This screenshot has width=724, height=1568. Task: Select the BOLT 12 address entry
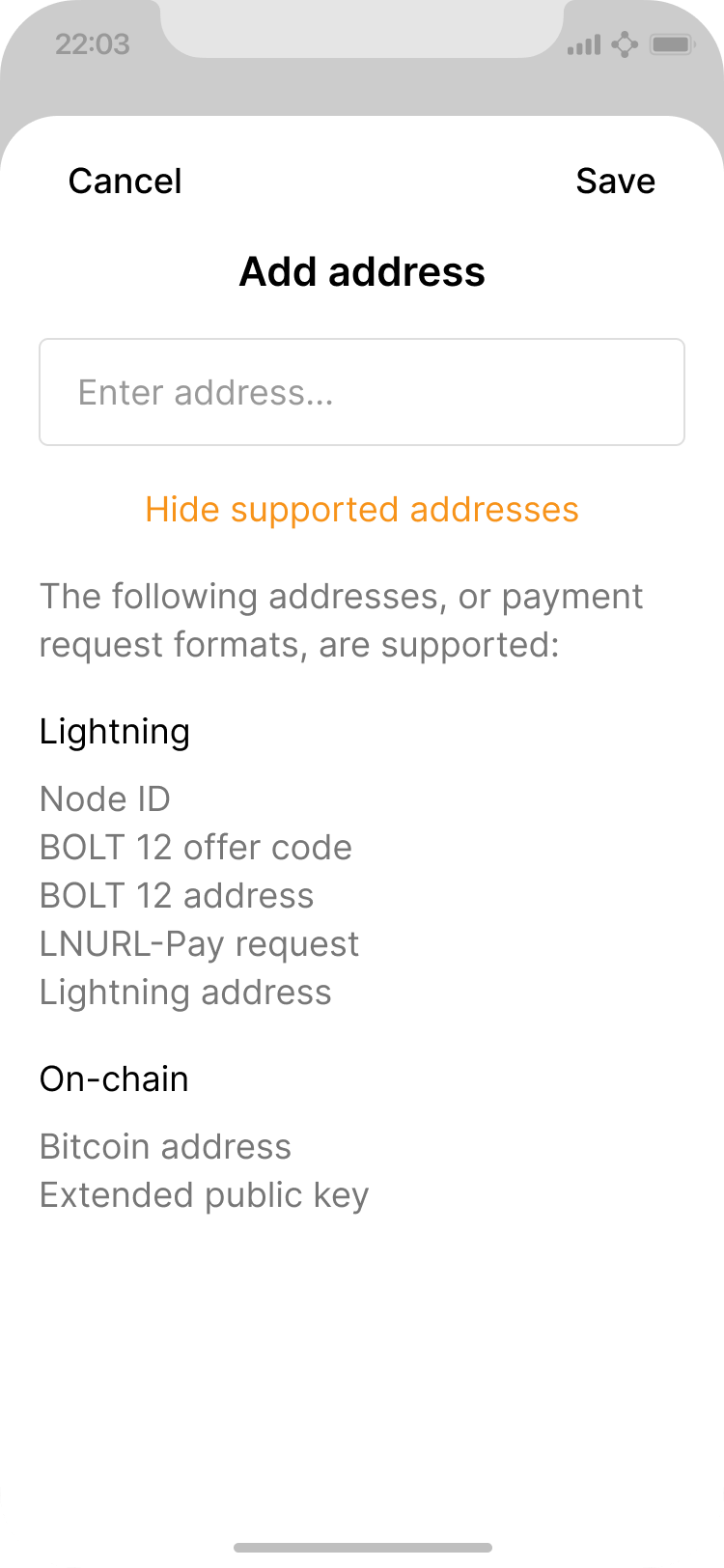click(x=177, y=895)
